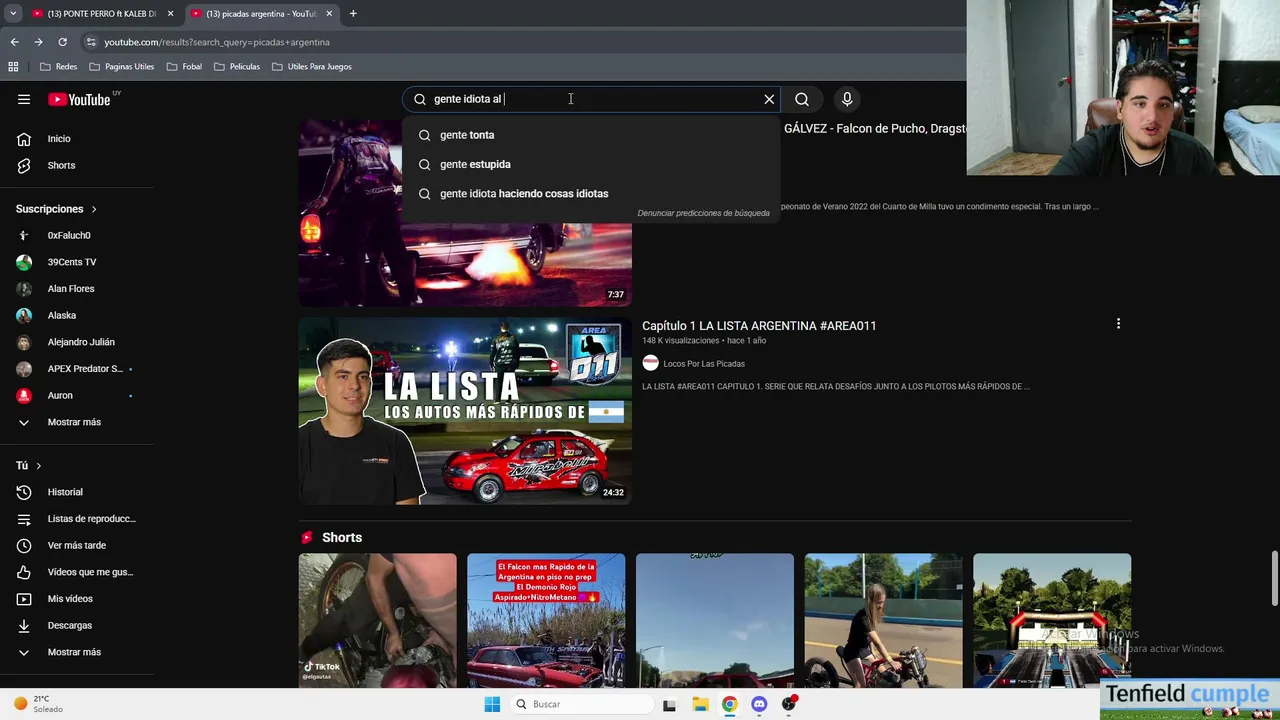Select the suggestion 'gente tonta'
The height and width of the screenshot is (720, 1280).
(x=591, y=135)
